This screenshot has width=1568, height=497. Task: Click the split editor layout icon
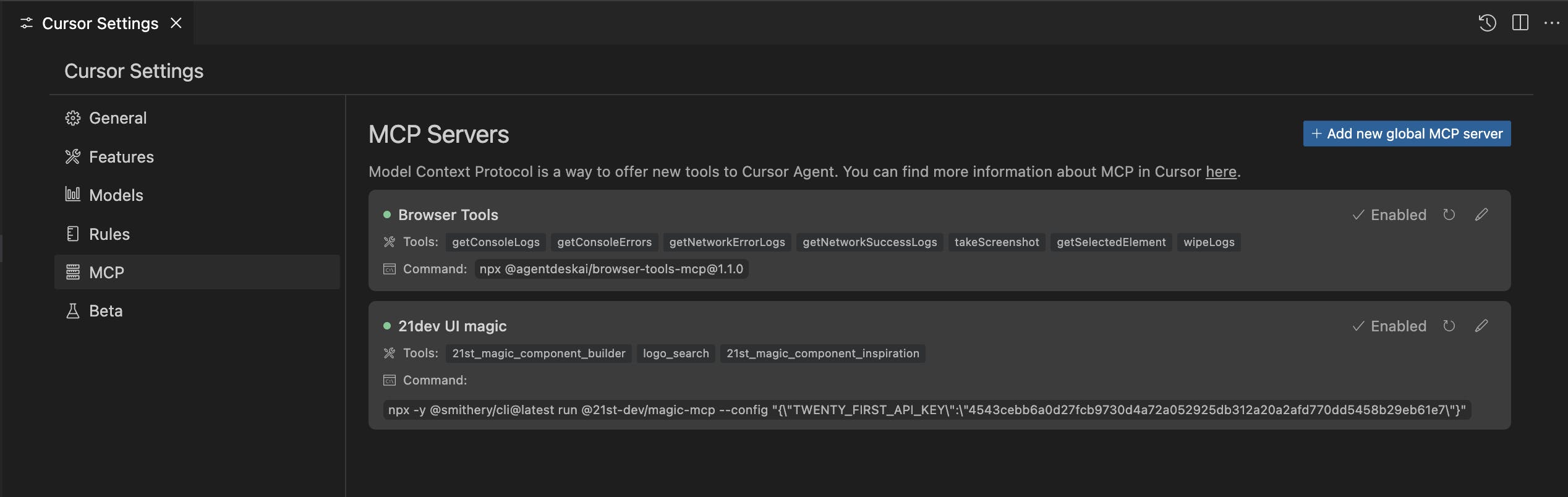click(x=1520, y=23)
